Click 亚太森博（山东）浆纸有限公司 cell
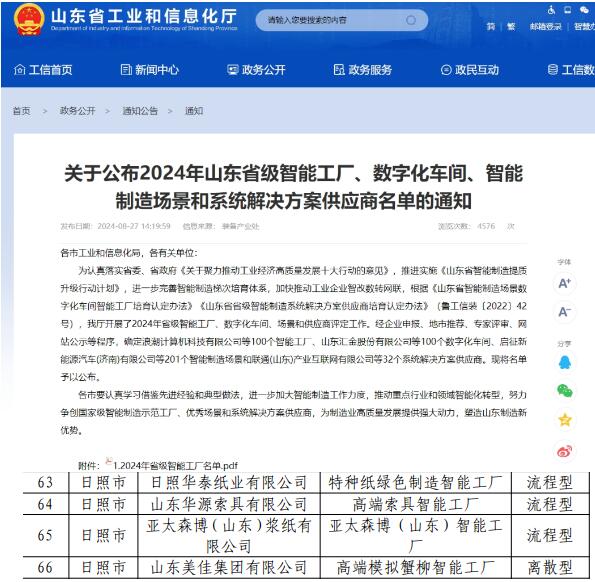Image resolution: width=595 pixels, height=582 pixels. [x=229, y=535]
